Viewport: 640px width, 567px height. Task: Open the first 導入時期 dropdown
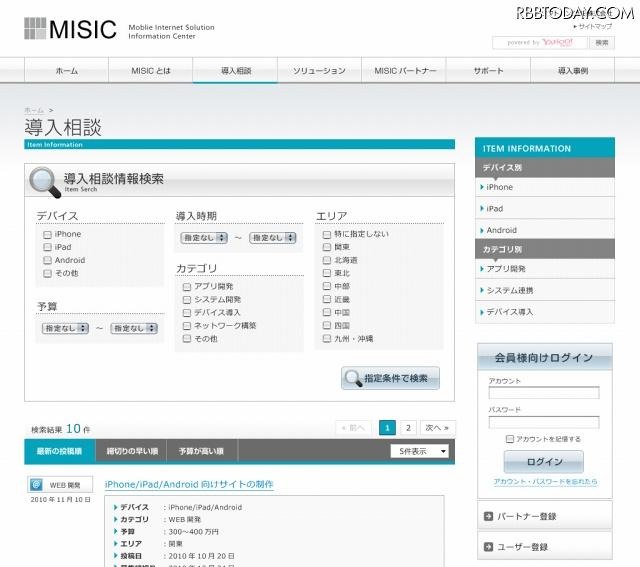(x=204, y=238)
